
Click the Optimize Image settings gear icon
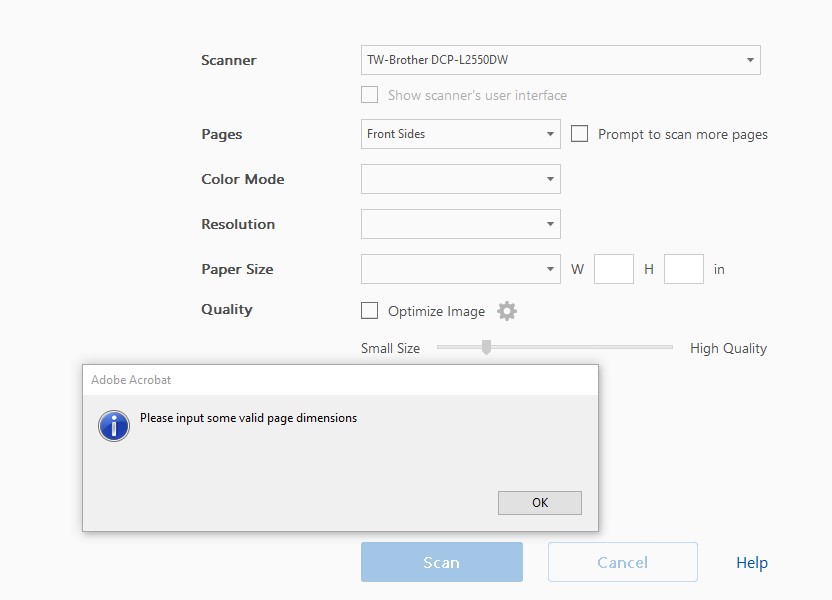[x=507, y=311]
